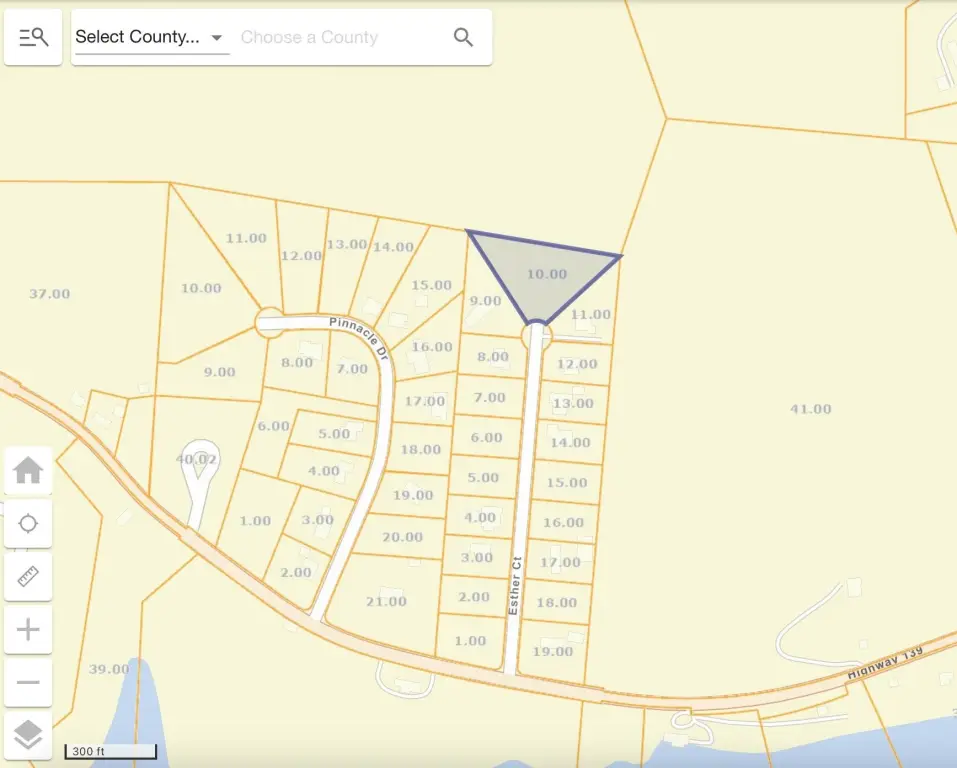The height and width of the screenshot is (768, 957).
Task: Select the ruler measure tool
Action: click(x=28, y=576)
